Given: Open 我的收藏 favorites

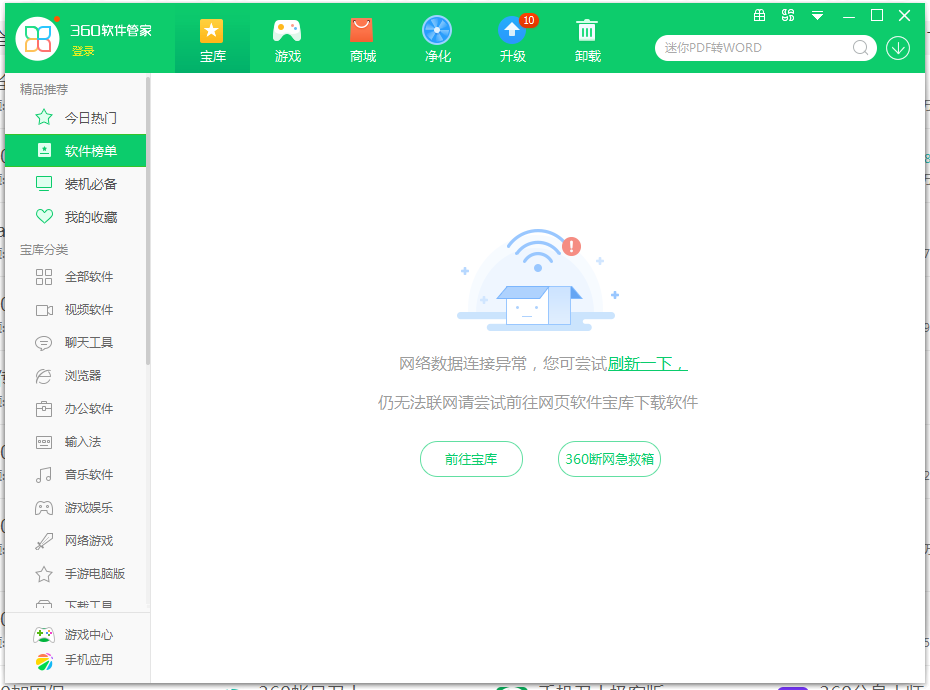Looking at the screenshot, I should tap(75, 217).
